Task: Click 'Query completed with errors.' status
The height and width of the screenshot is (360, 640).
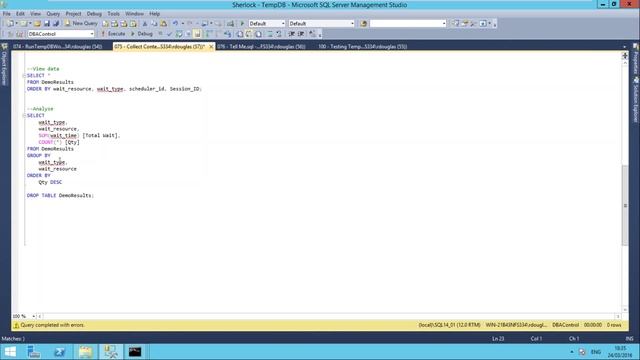Action: point(52,325)
